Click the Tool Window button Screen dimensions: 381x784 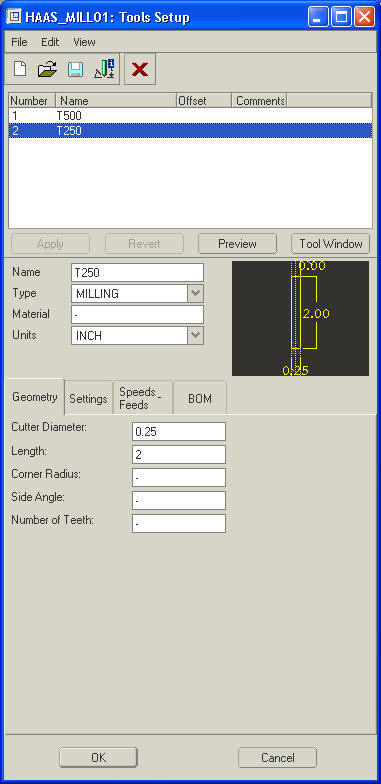click(x=330, y=244)
